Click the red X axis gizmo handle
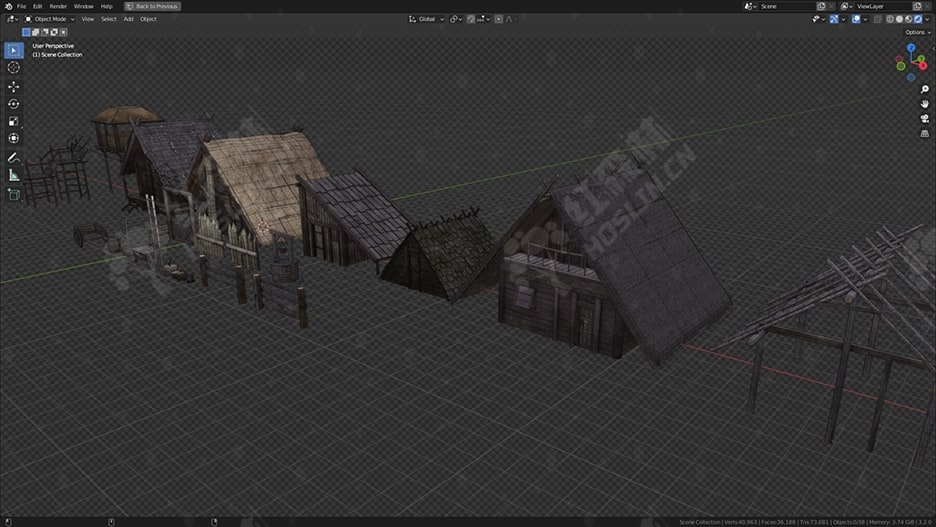The width and height of the screenshot is (936, 527). point(923,66)
